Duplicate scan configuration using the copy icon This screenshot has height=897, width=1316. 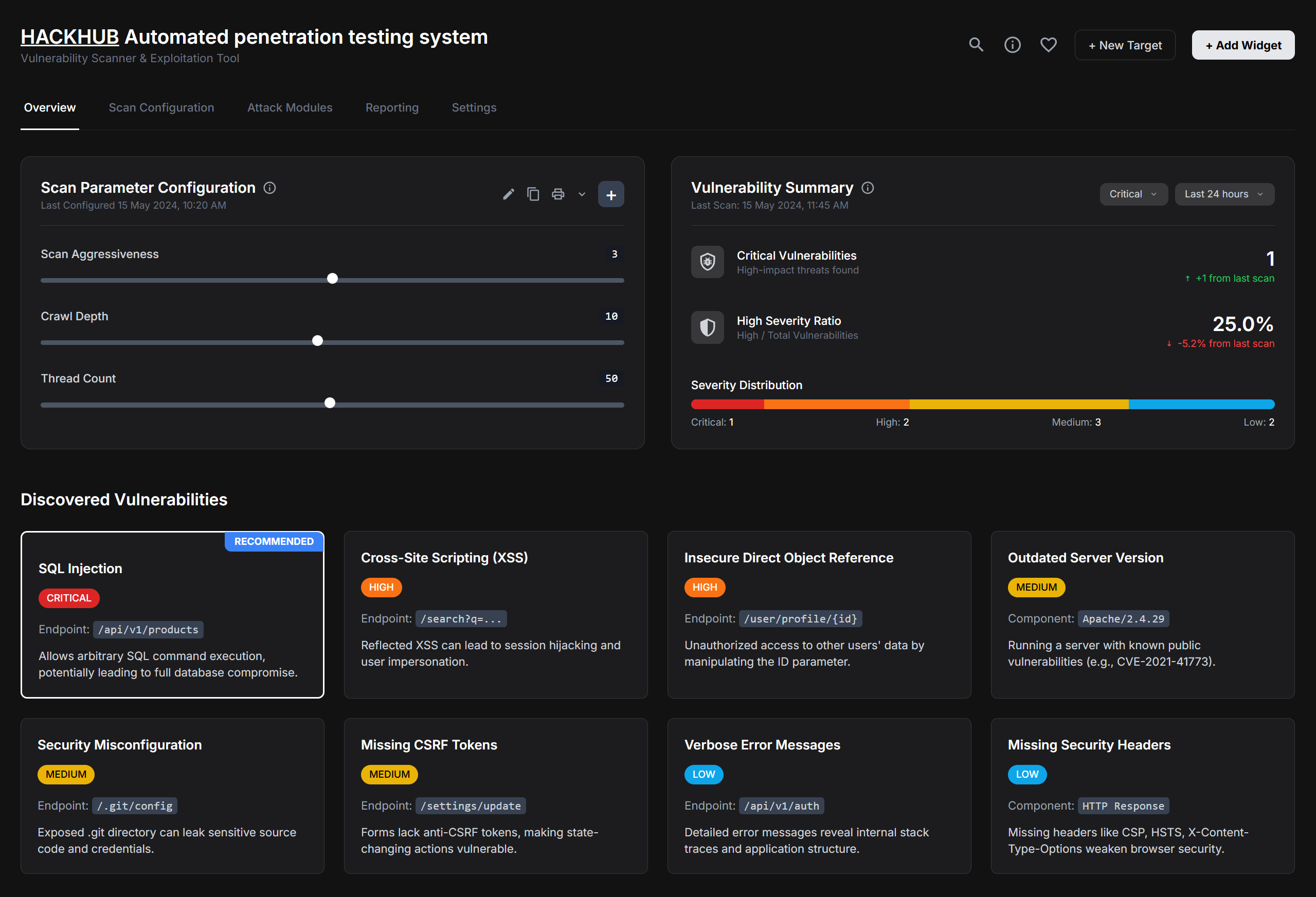click(x=533, y=194)
